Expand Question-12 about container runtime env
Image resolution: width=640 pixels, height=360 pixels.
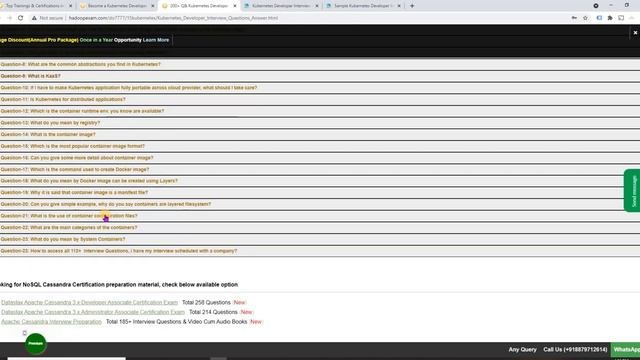click(320, 111)
